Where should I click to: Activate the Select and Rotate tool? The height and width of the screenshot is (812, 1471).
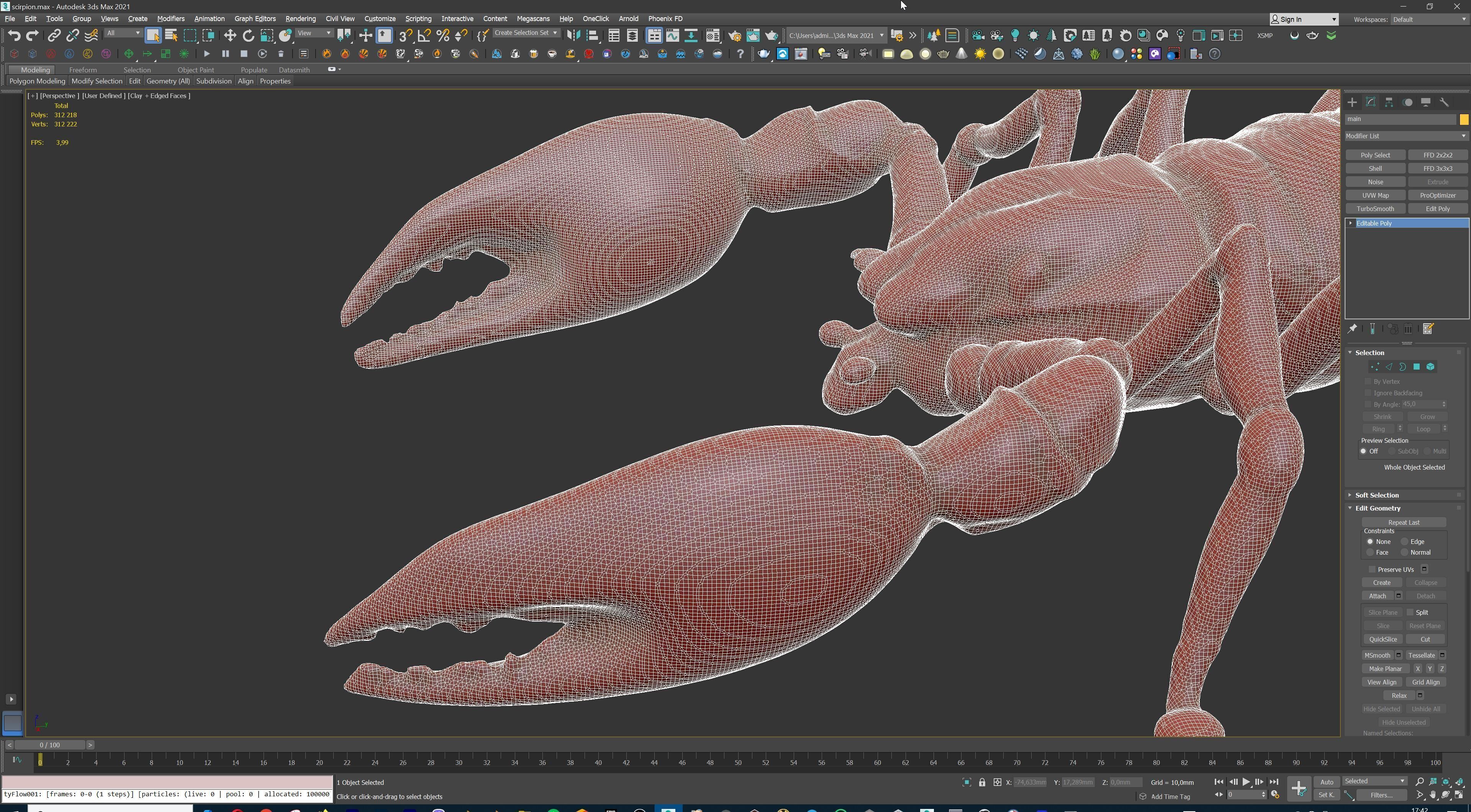[248, 35]
